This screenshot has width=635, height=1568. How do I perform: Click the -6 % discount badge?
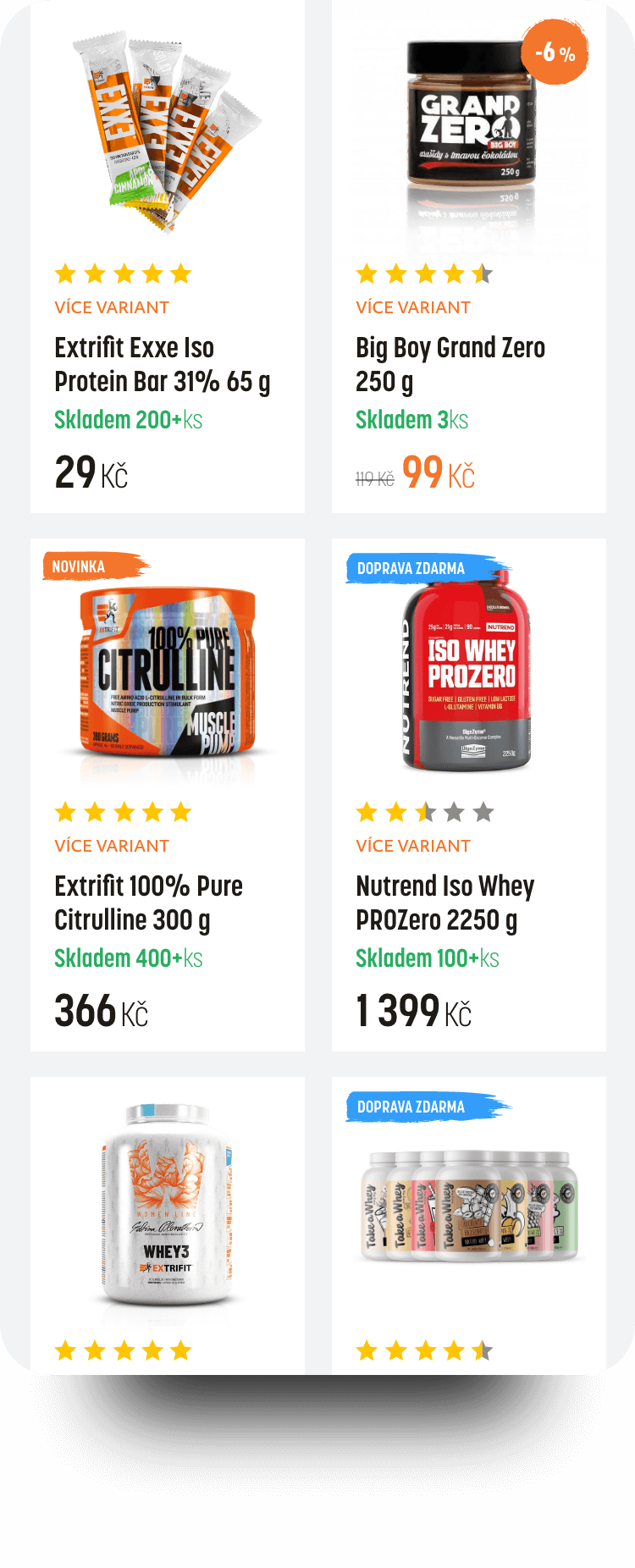[x=555, y=53]
